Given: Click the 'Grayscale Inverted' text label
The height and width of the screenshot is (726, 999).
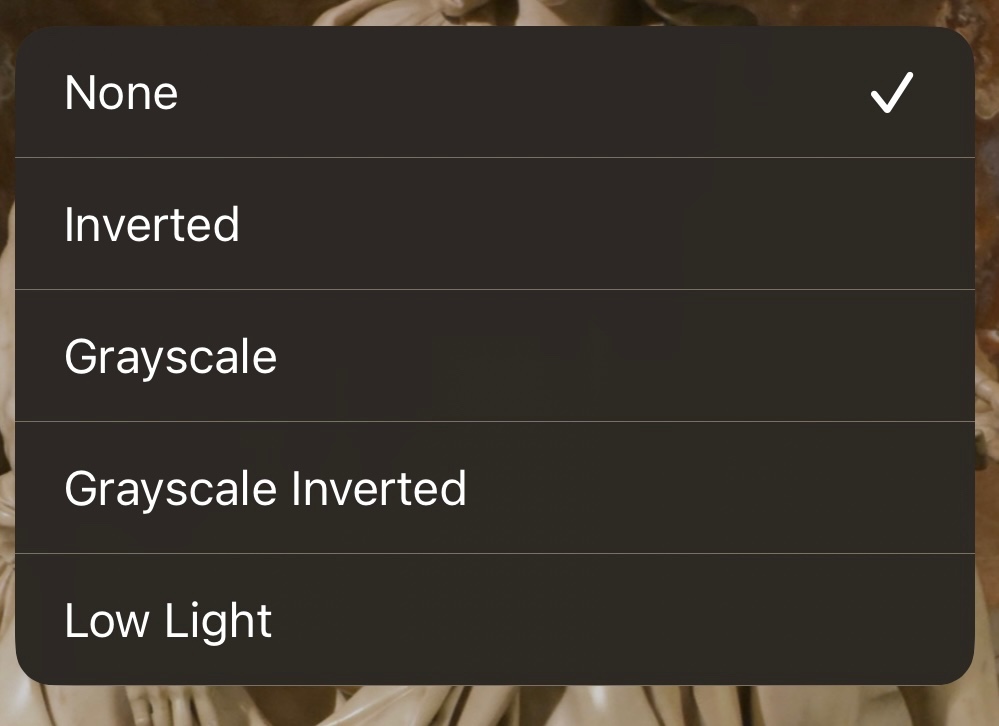Looking at the screenshot, I should 265,488.
